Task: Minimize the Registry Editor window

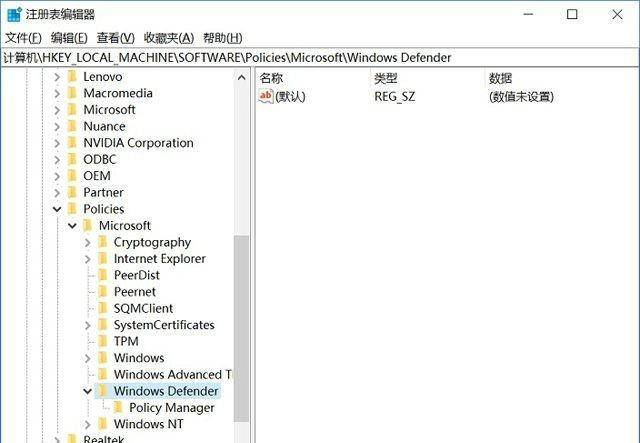Action: click(x=528, y=14)
